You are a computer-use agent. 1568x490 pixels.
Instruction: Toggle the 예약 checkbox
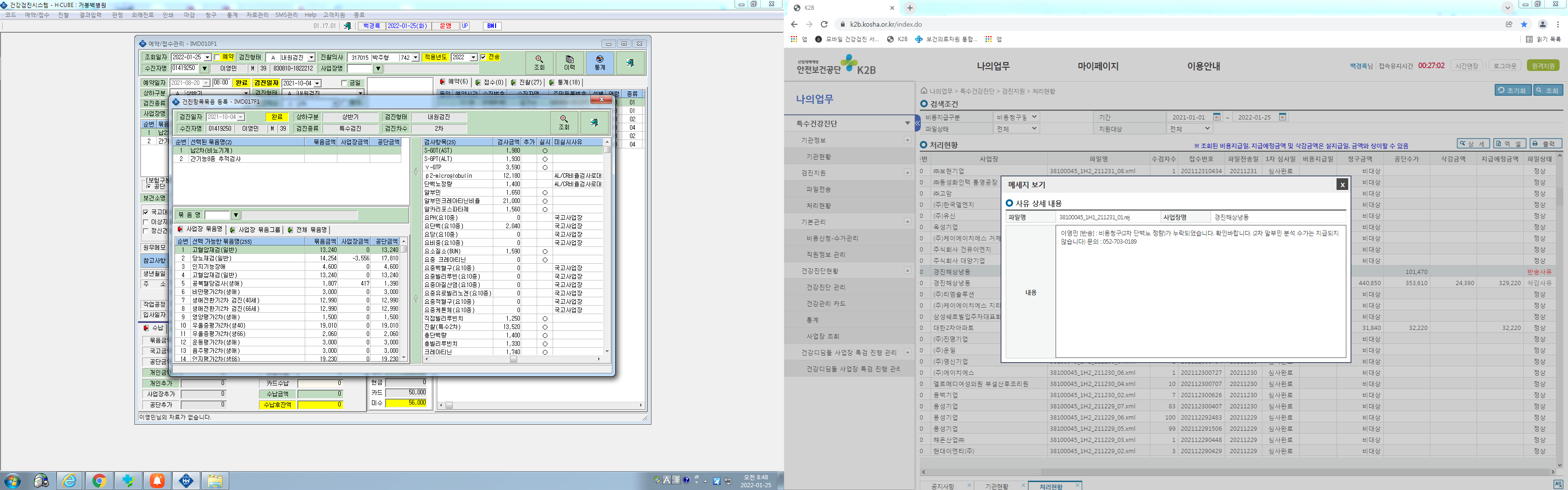pos(217,57)
